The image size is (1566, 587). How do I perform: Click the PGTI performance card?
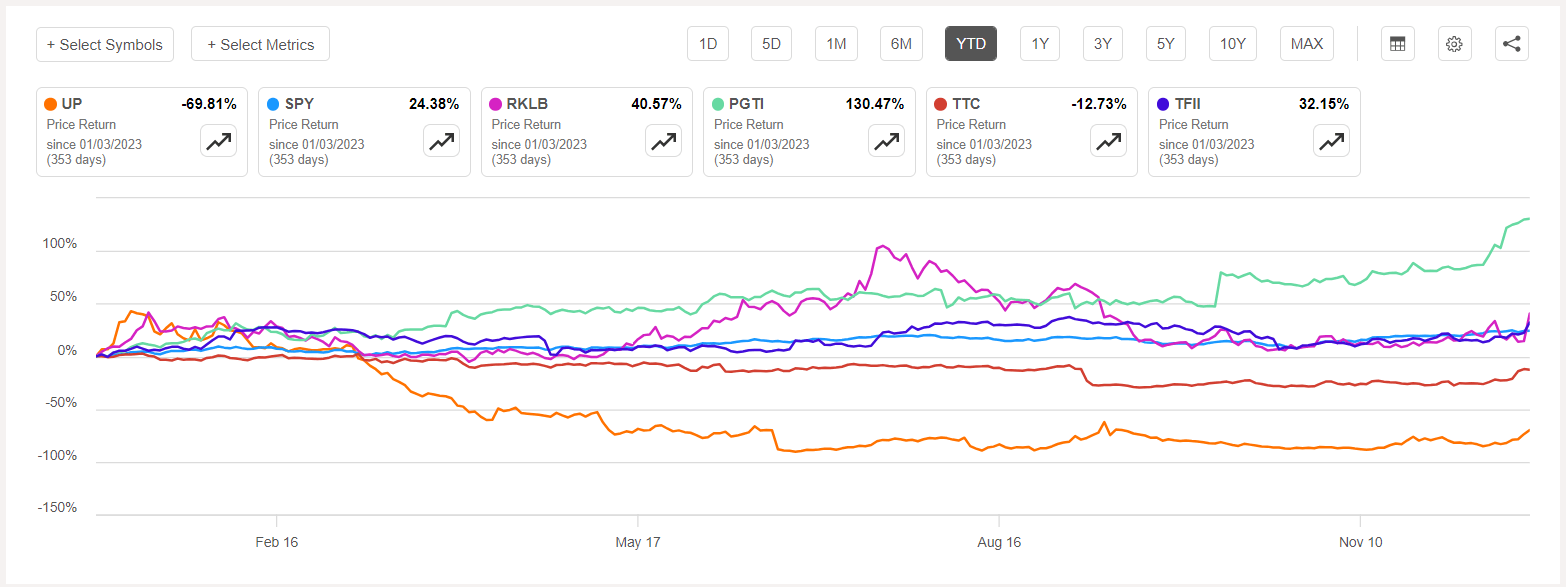coord(808,131)
